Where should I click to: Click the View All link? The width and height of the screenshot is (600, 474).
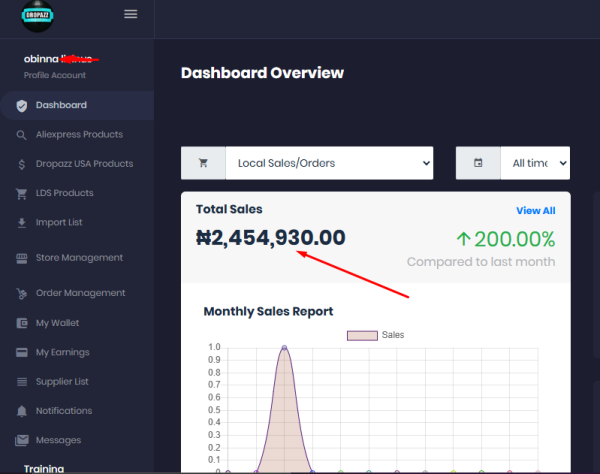[x=535, y=211]
